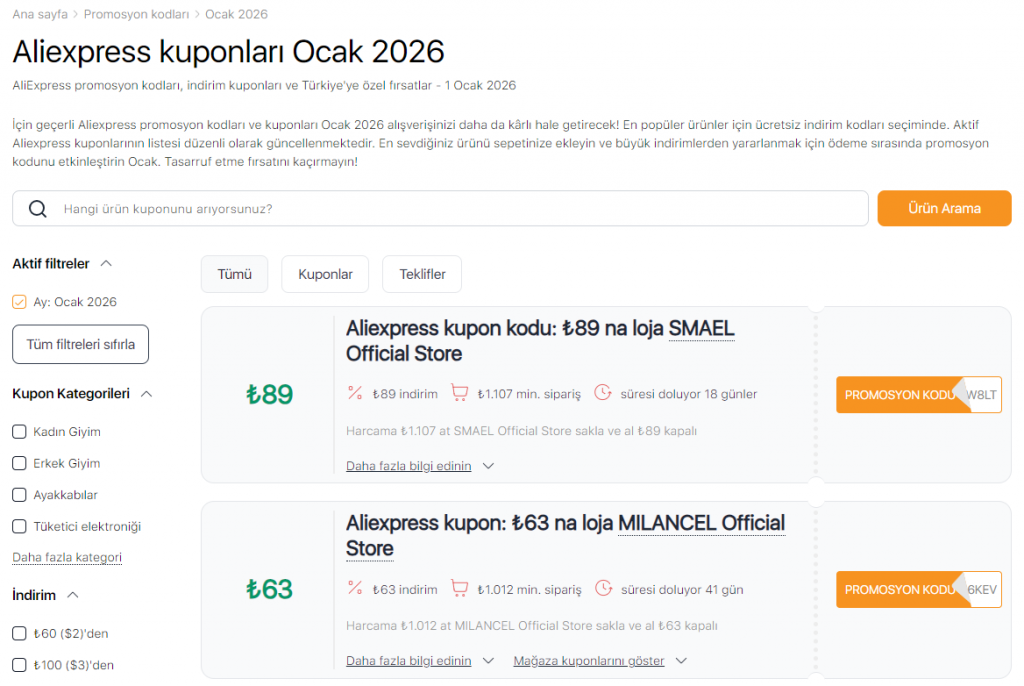Click the magnifier icon in the search bar

click(x=40, y=208)
